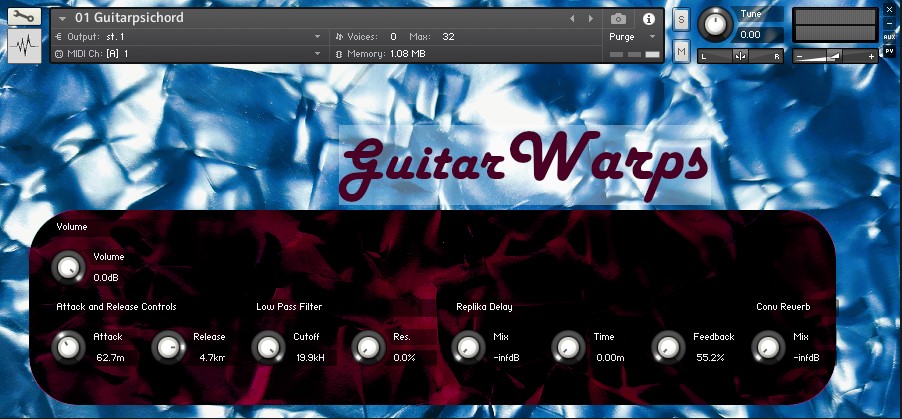
Task: Remove instrument with X button
Action: (x=889, y=10)
